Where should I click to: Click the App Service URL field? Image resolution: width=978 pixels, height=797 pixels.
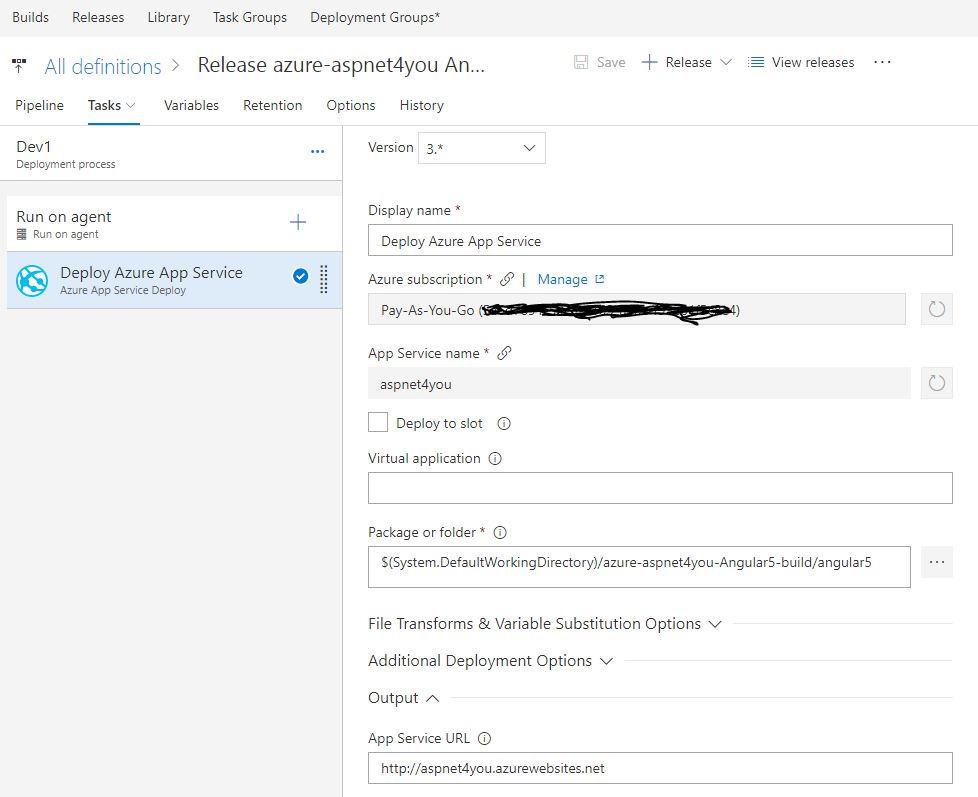(661, 768)
